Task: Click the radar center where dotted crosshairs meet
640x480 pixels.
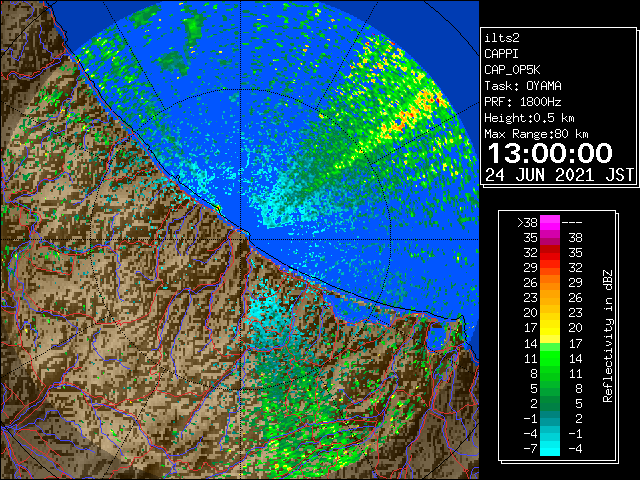Action: pos(240,239)
